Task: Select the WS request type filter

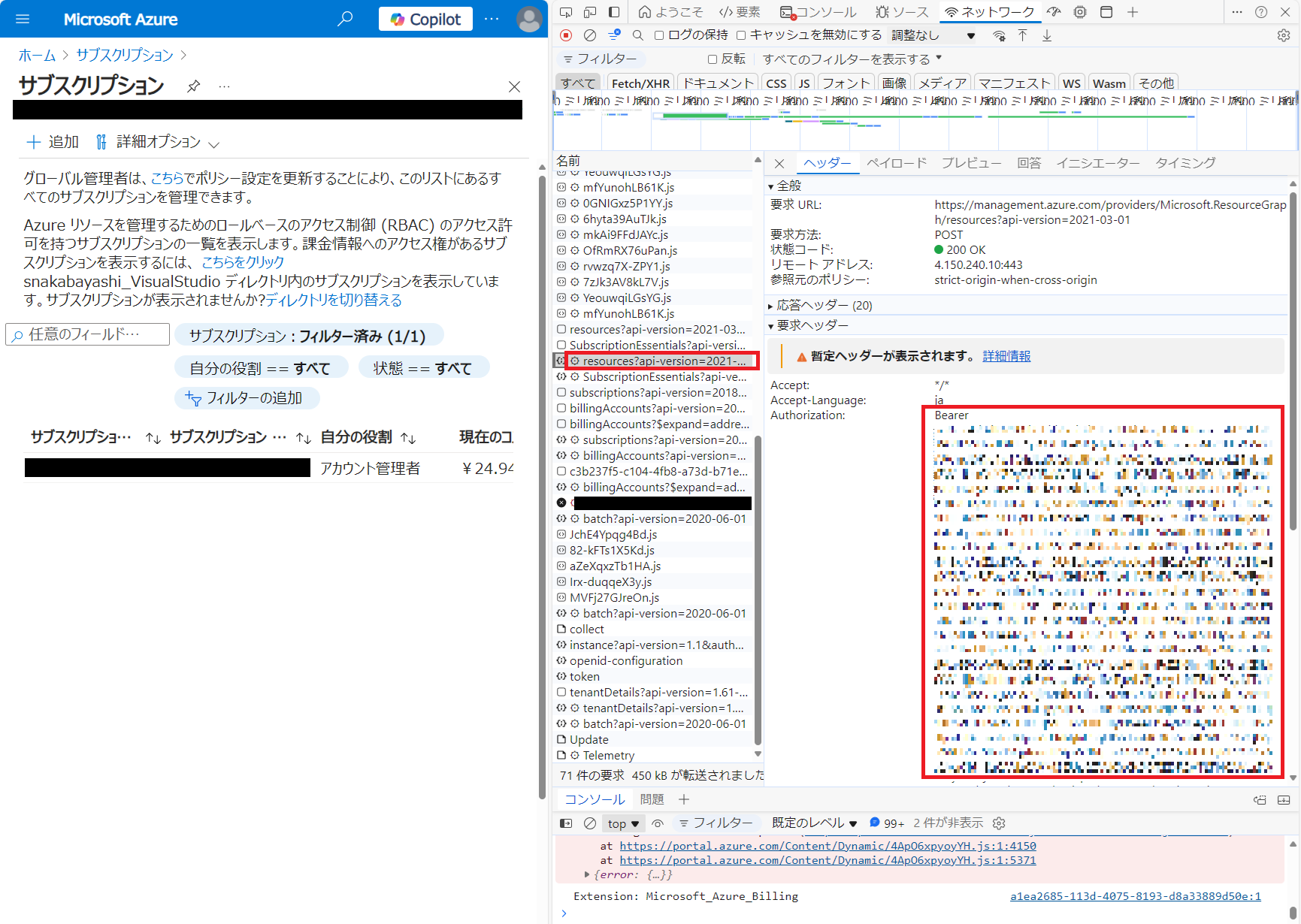Action: (1072, 83)
